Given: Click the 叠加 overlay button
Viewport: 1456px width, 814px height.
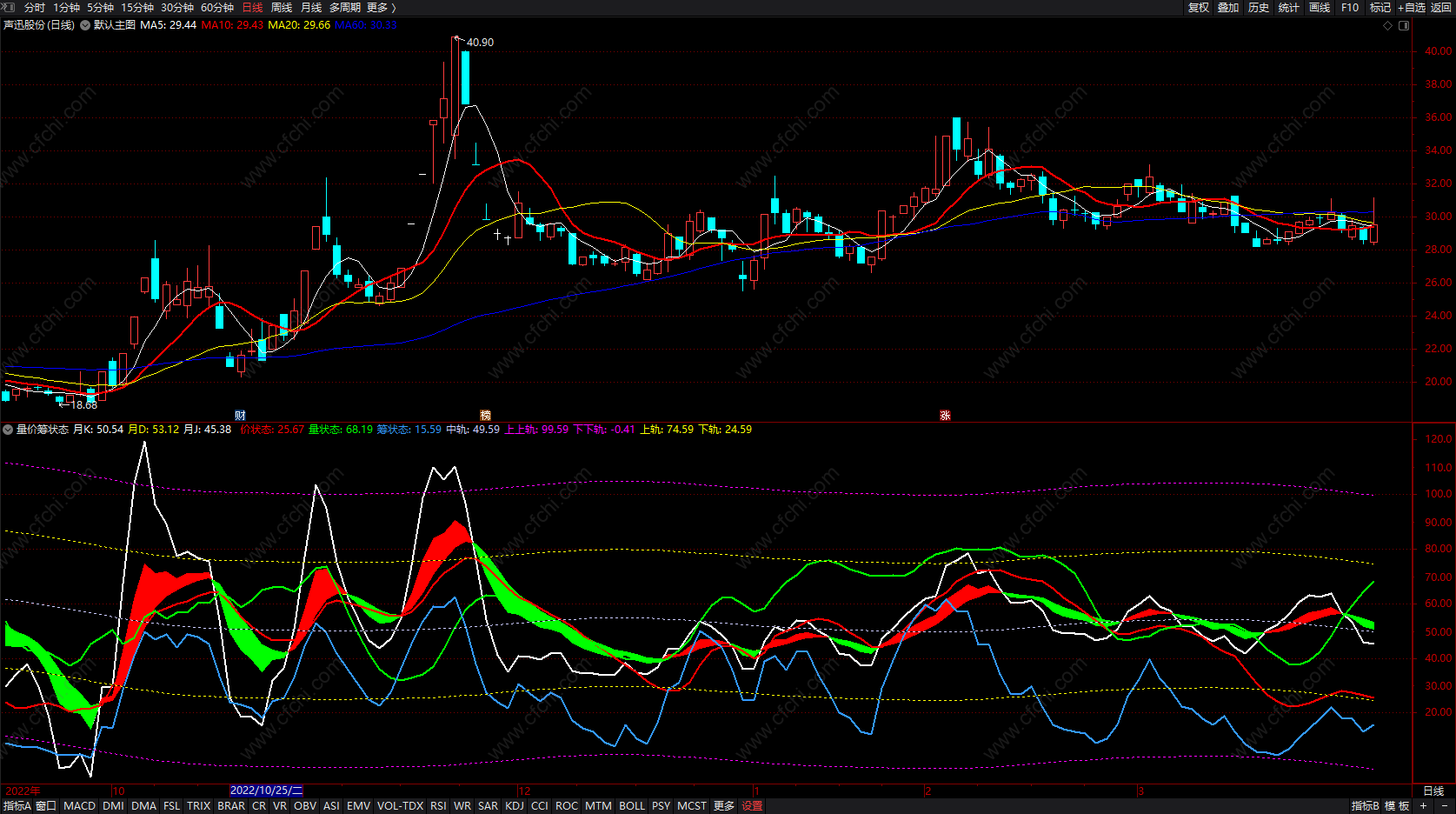Looking at the screenshot, I should [x=1228, y=7].
